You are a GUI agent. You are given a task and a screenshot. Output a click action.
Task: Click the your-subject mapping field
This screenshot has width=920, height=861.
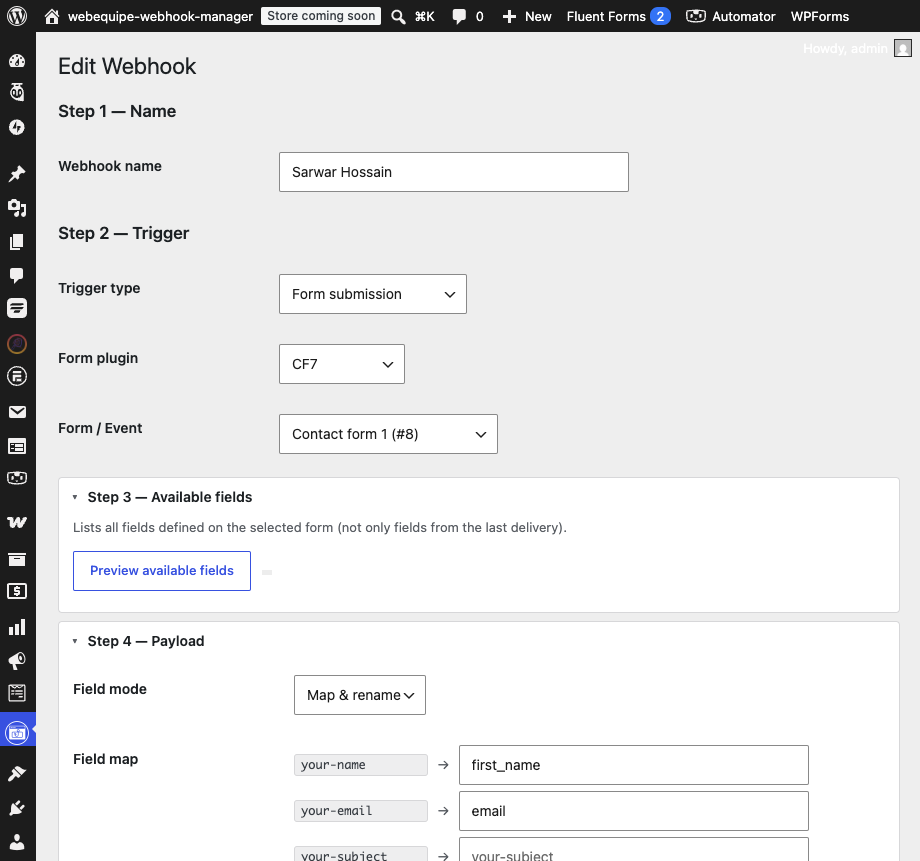click(634, 850)
